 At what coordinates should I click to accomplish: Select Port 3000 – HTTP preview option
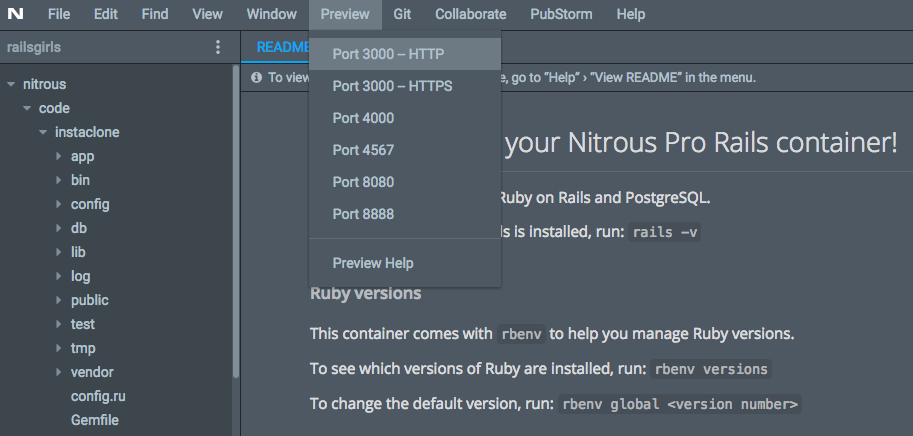point(388,54)
